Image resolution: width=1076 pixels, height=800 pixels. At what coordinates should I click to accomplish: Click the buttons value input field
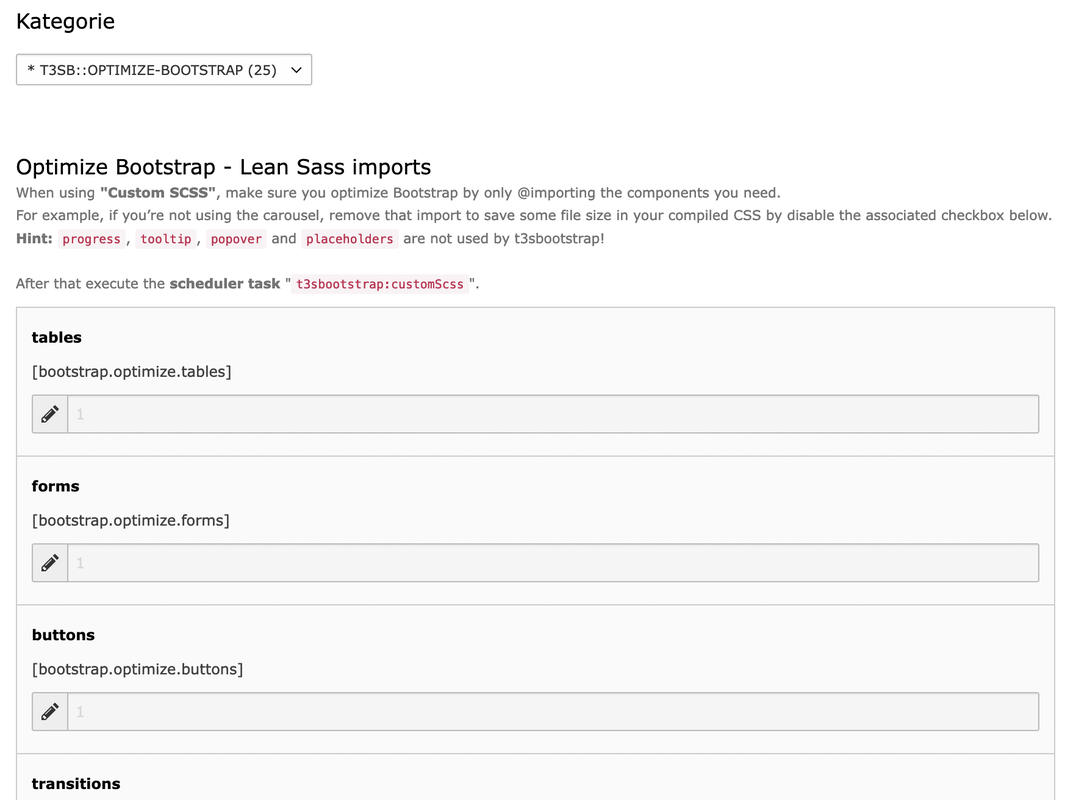[x=553, y=712]
